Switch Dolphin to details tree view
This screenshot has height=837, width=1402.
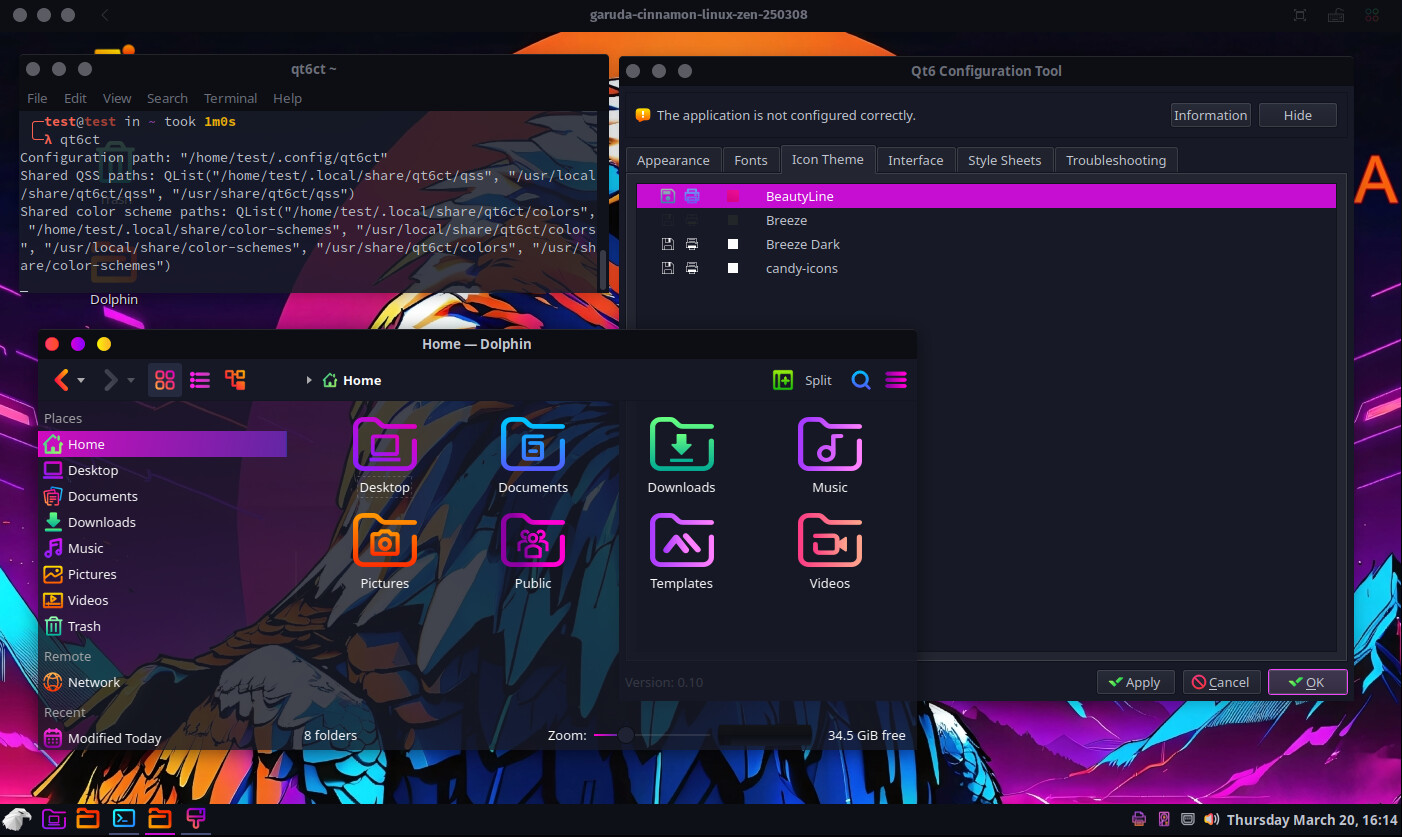point(235,380)
